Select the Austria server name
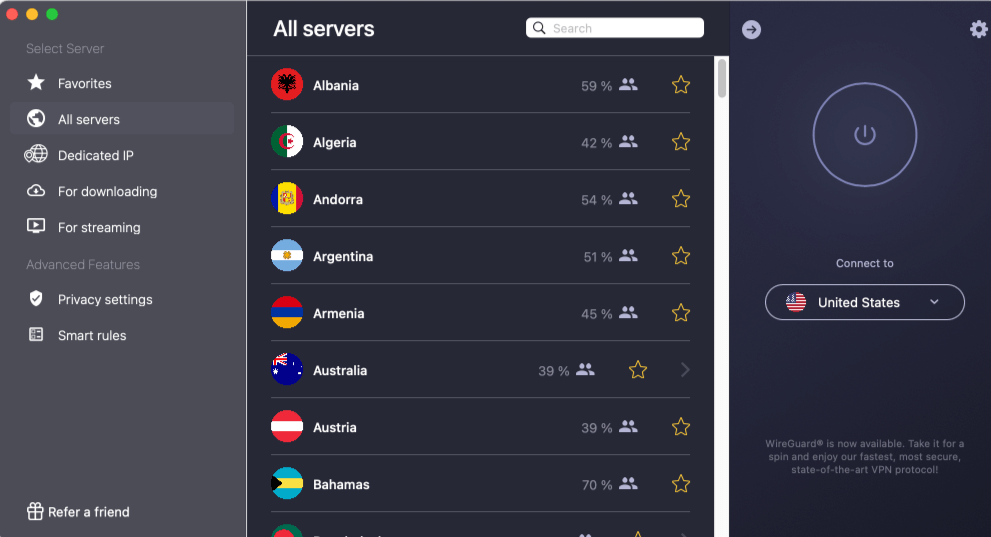 click(334, 427)
